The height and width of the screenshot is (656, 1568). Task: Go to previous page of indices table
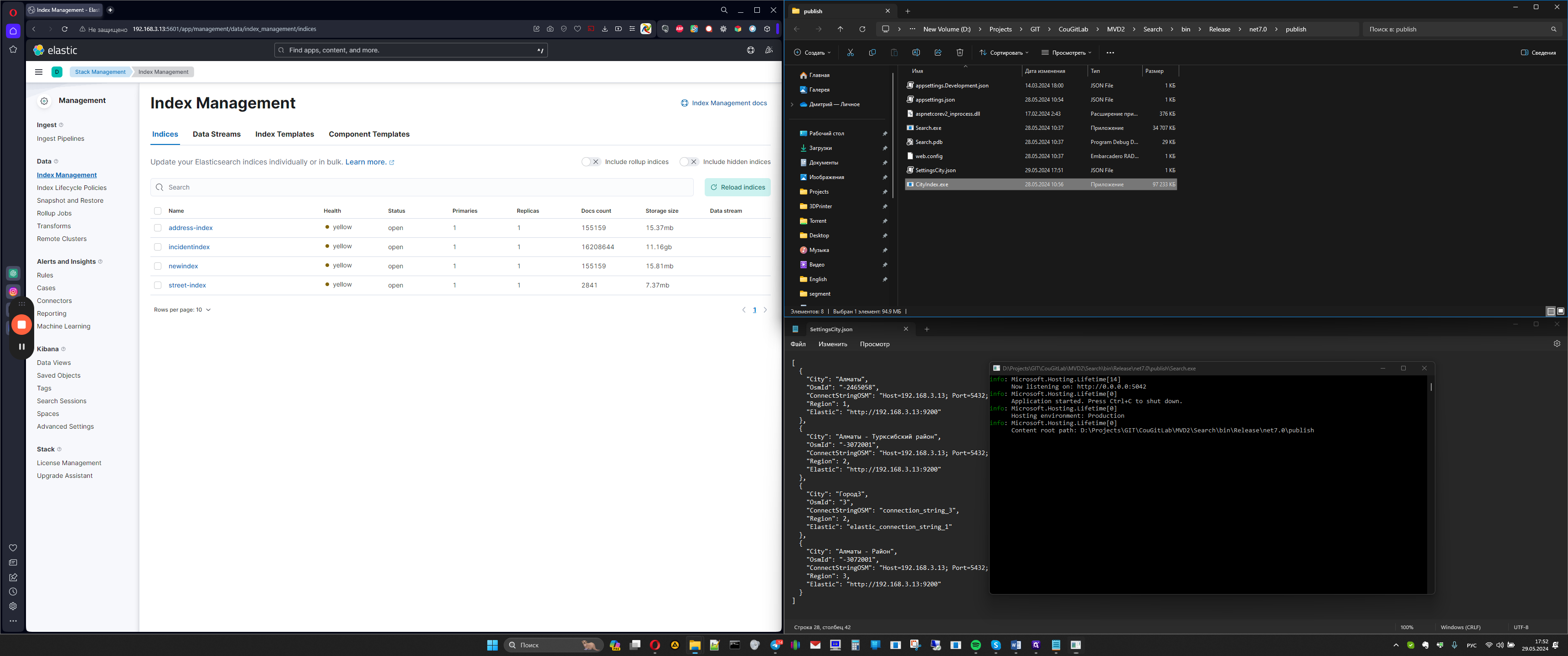pyautogui.click(x=743, y=310)
